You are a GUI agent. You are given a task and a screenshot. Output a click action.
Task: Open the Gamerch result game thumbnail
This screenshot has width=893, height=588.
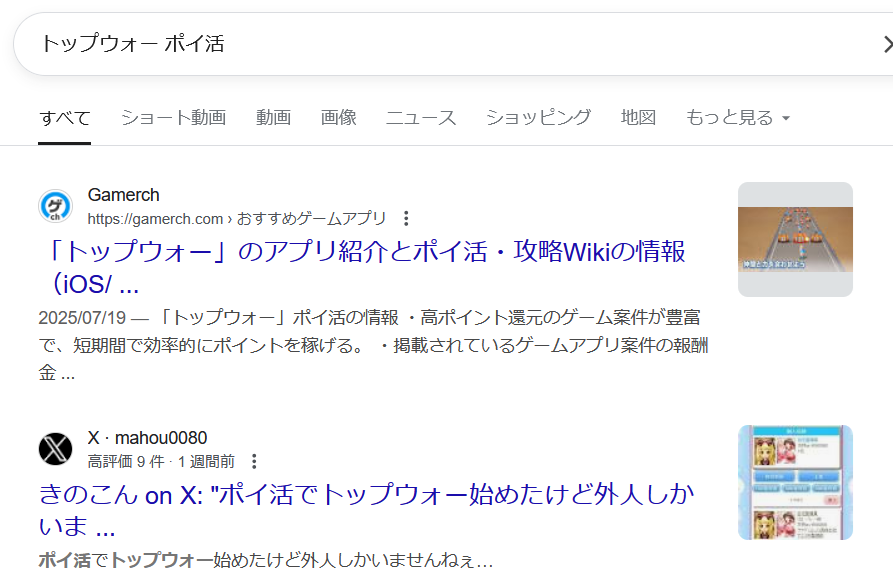coord(795,239)
